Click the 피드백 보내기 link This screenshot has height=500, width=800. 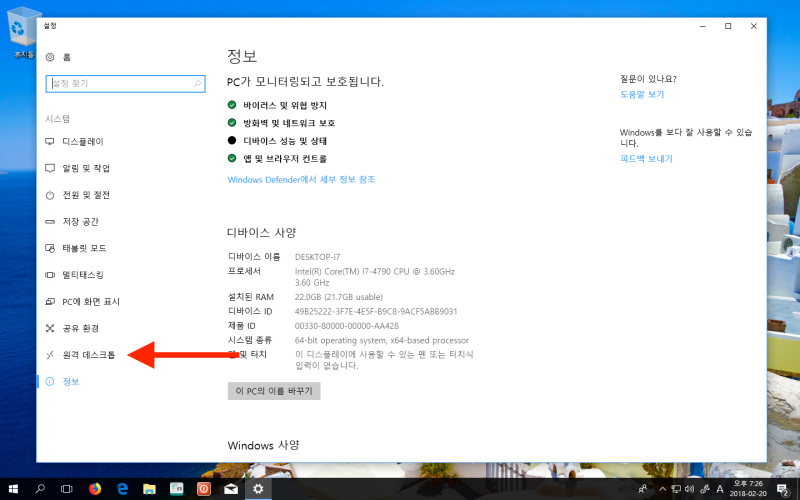tap(646, 159)
